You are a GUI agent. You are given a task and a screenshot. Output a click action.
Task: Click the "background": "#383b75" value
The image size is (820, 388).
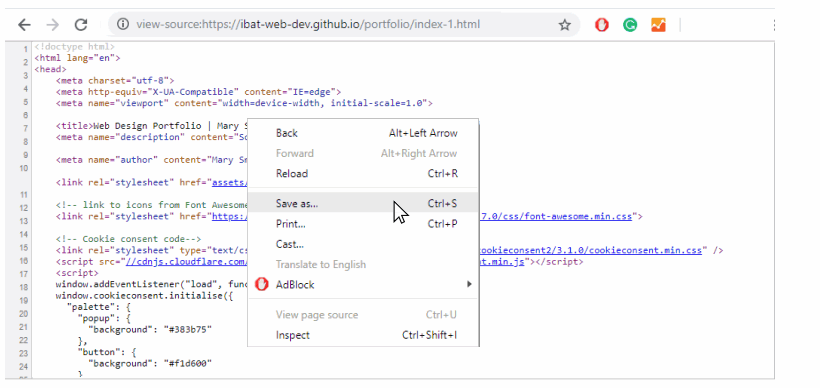pos(151,329)
